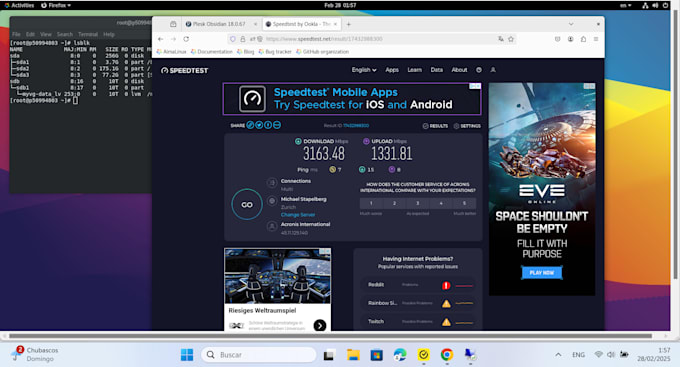Rate customer service 5 Much better

point(464,203)
